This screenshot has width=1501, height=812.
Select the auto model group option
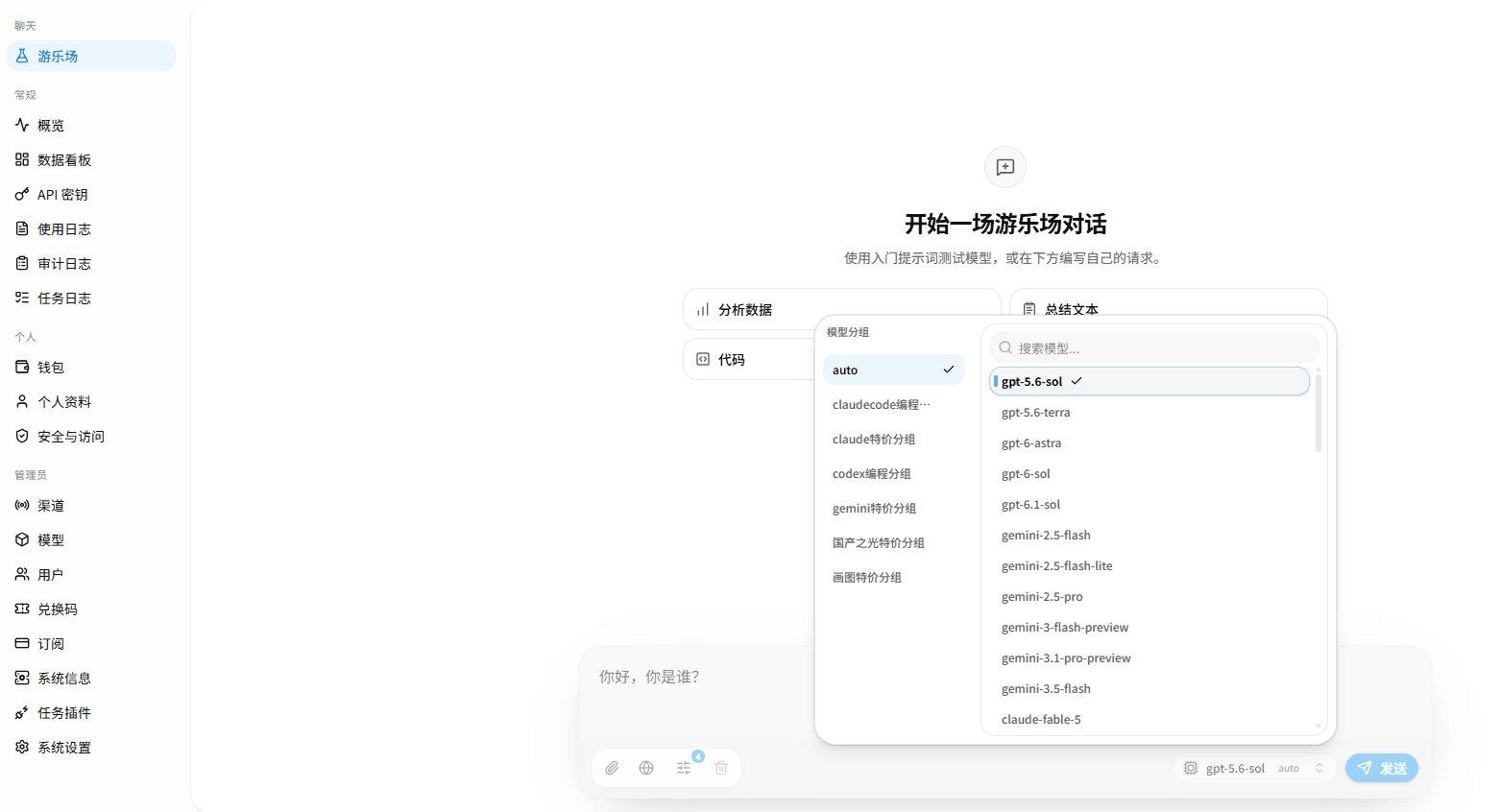[x=894, y=370]
